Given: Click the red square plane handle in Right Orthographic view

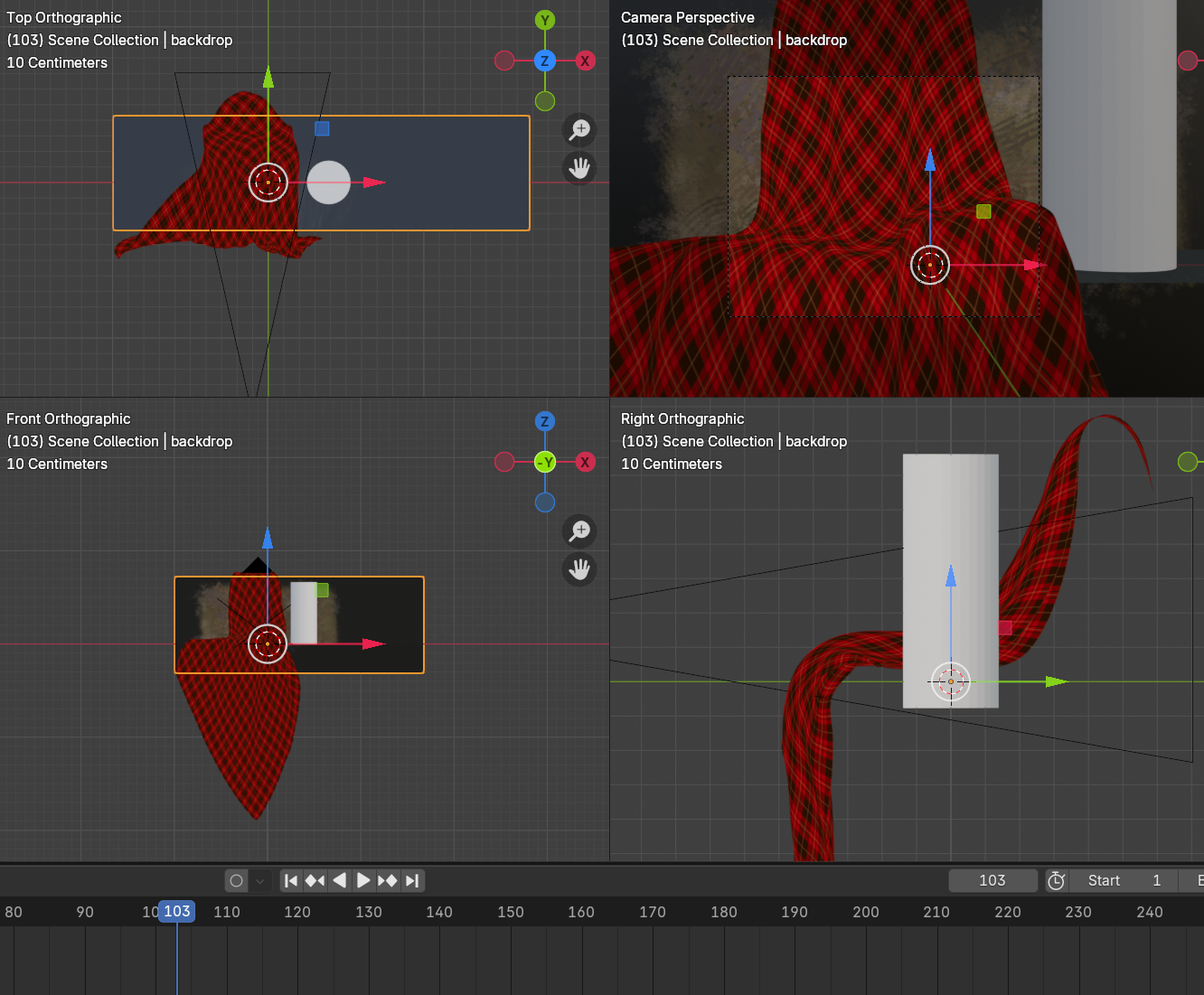Looking at the screenshot, I should tap(1004, 627).
